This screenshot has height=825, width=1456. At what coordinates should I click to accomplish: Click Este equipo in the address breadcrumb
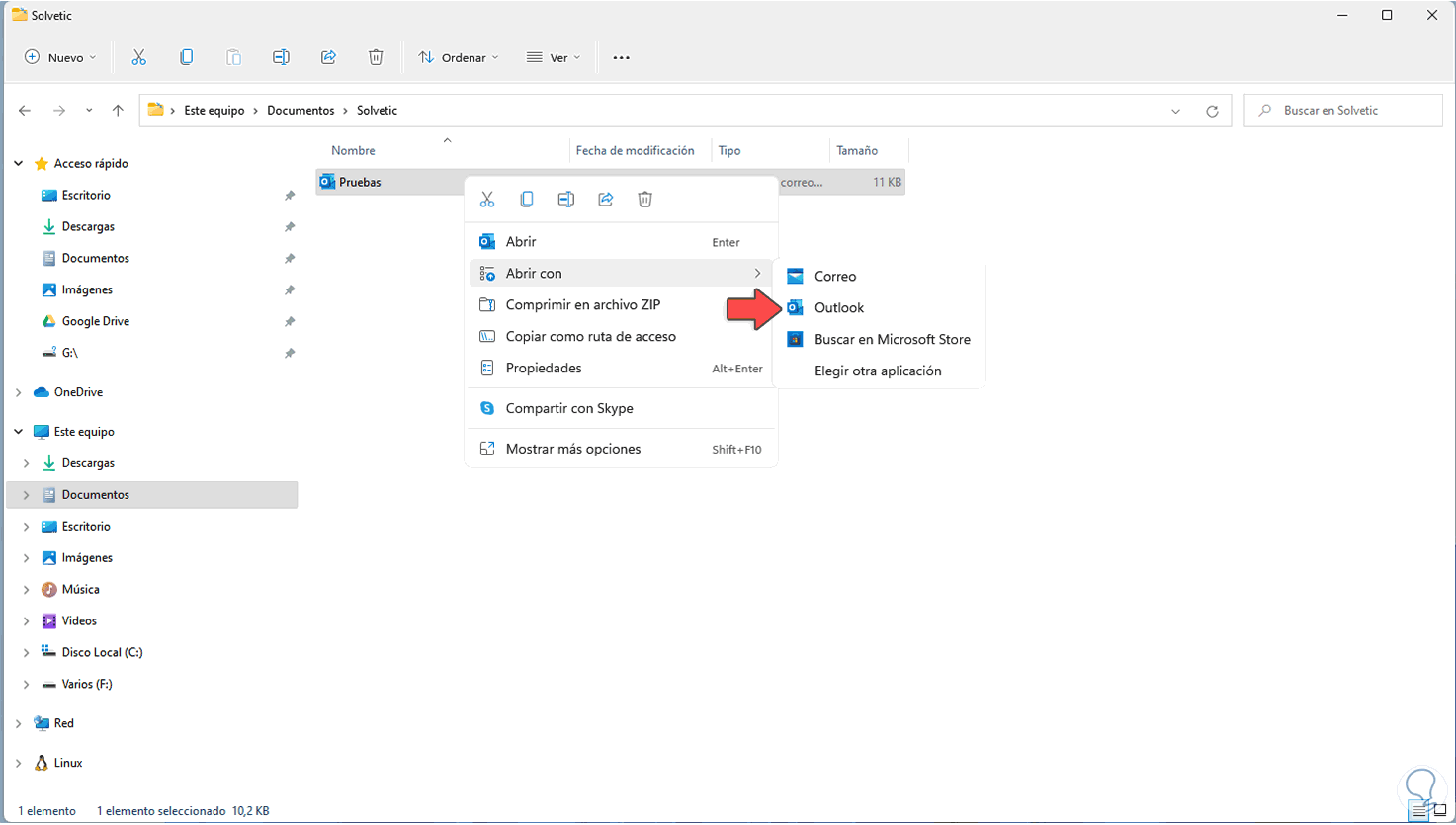tap(214, 111)
